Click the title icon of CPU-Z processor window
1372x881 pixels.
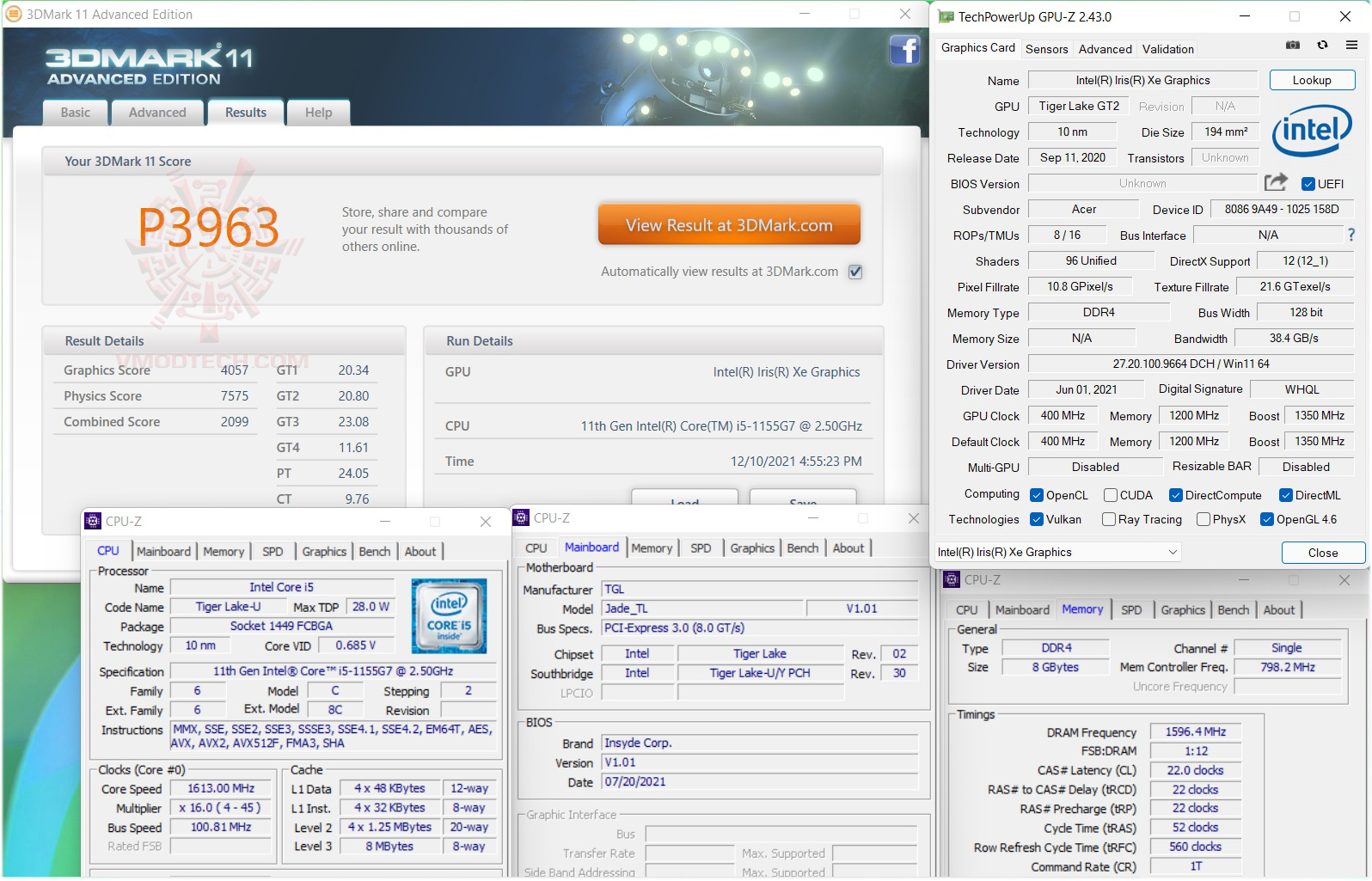[x=93, y=521]
